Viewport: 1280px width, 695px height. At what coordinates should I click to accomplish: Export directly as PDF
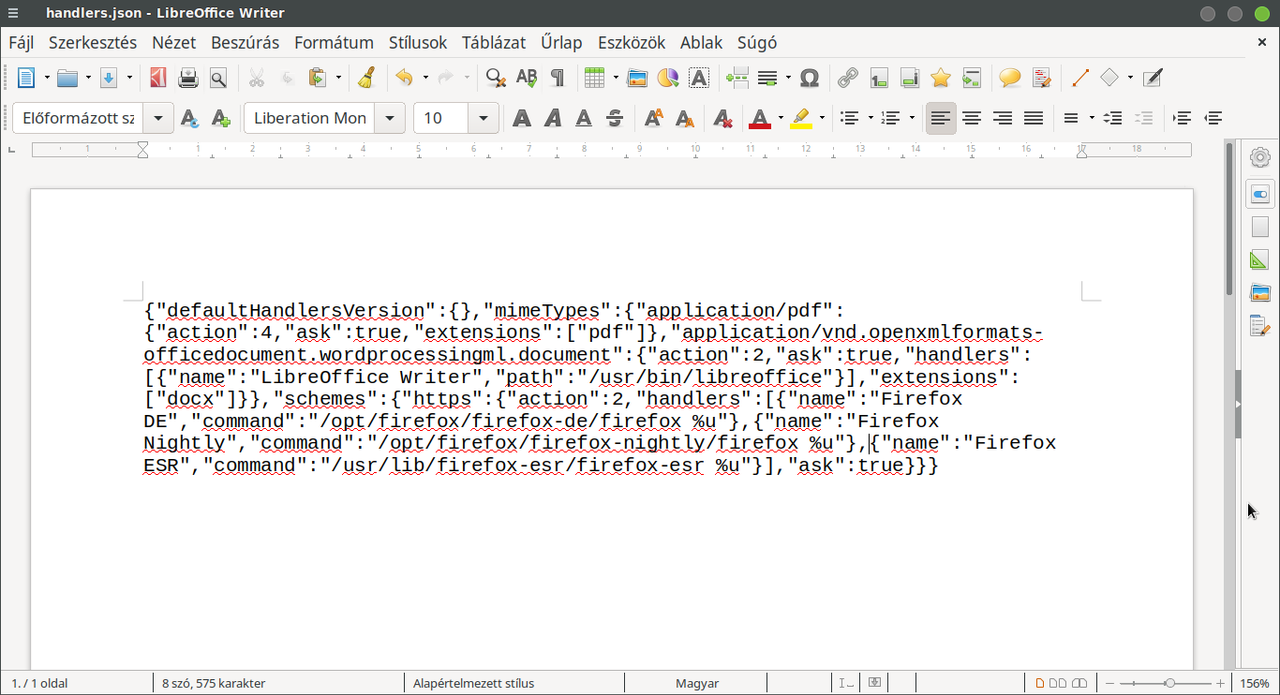[x=157, y=77]
